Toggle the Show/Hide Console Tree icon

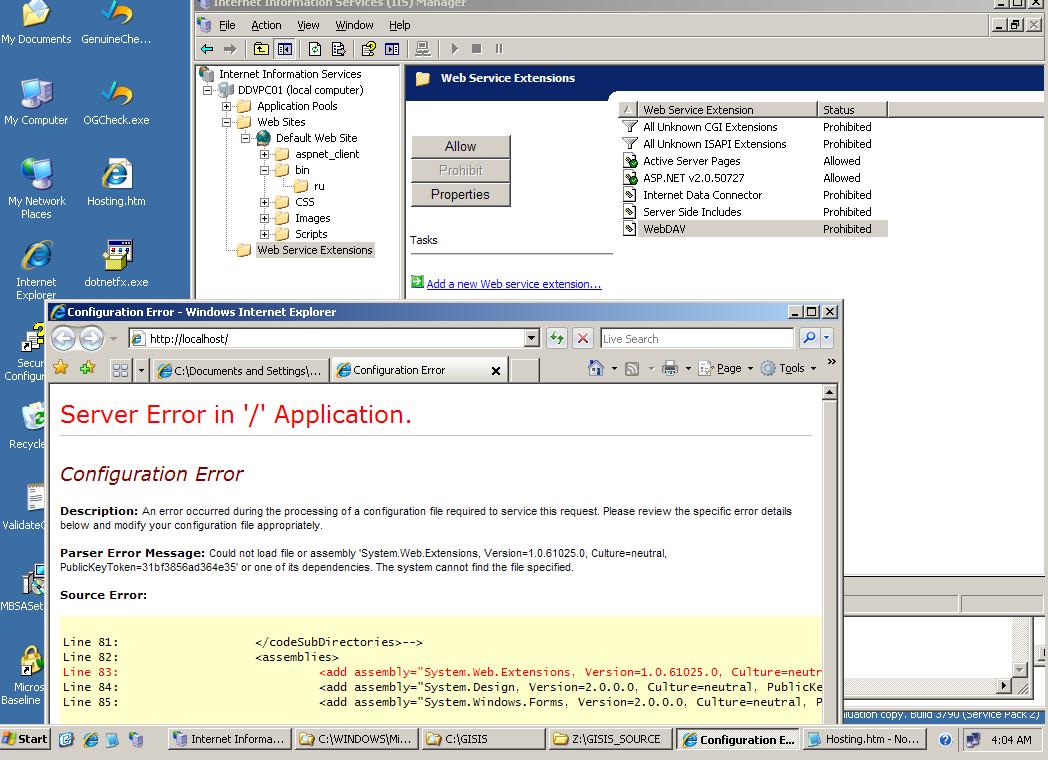click(285, 49)
